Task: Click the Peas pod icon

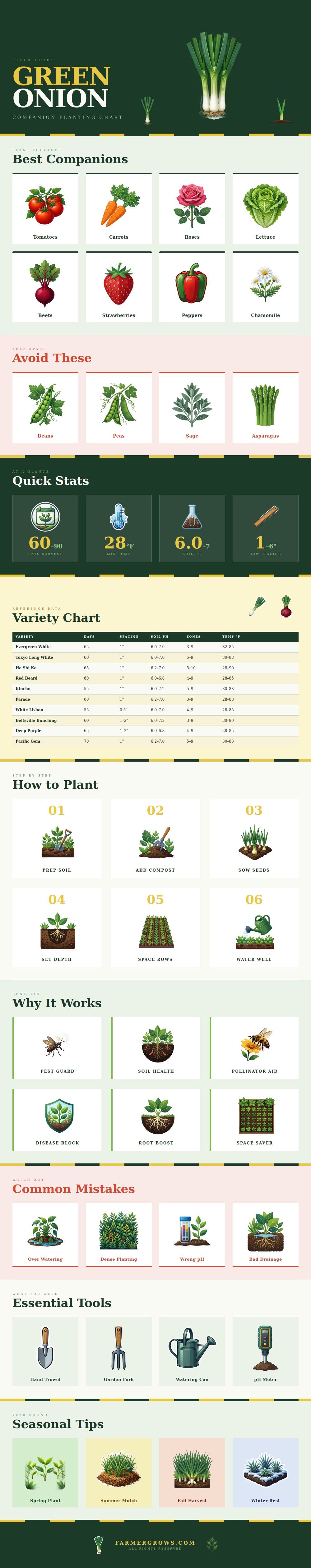Action: click(119, 404)
